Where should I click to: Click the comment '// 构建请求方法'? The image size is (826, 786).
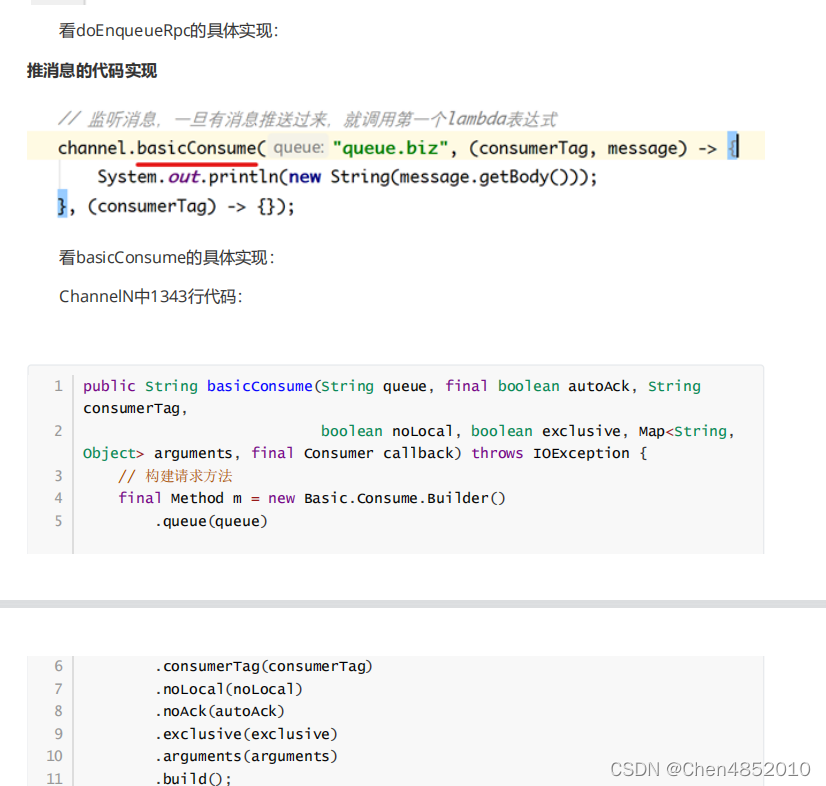[x=175, y=476]
